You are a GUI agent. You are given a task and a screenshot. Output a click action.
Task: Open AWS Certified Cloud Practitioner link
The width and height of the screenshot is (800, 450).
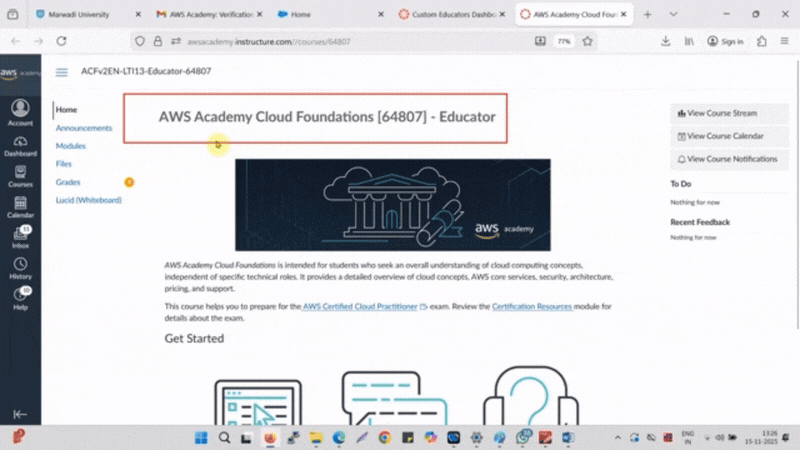point(360,307)
